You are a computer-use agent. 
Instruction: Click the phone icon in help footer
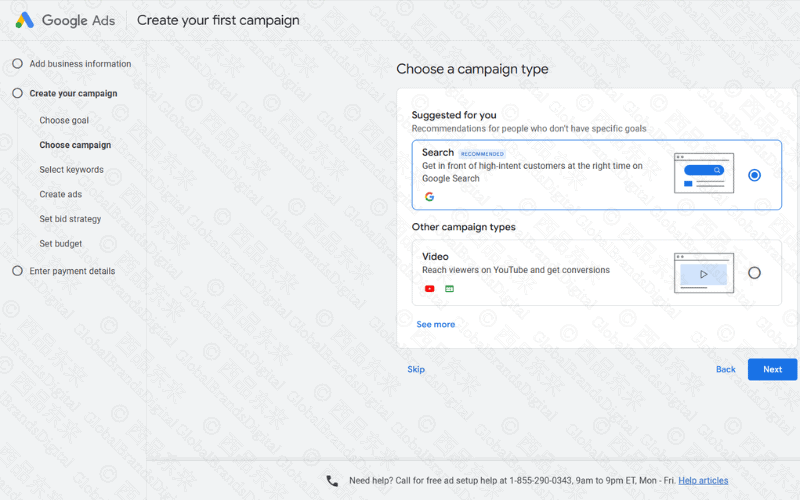point(332,481)
